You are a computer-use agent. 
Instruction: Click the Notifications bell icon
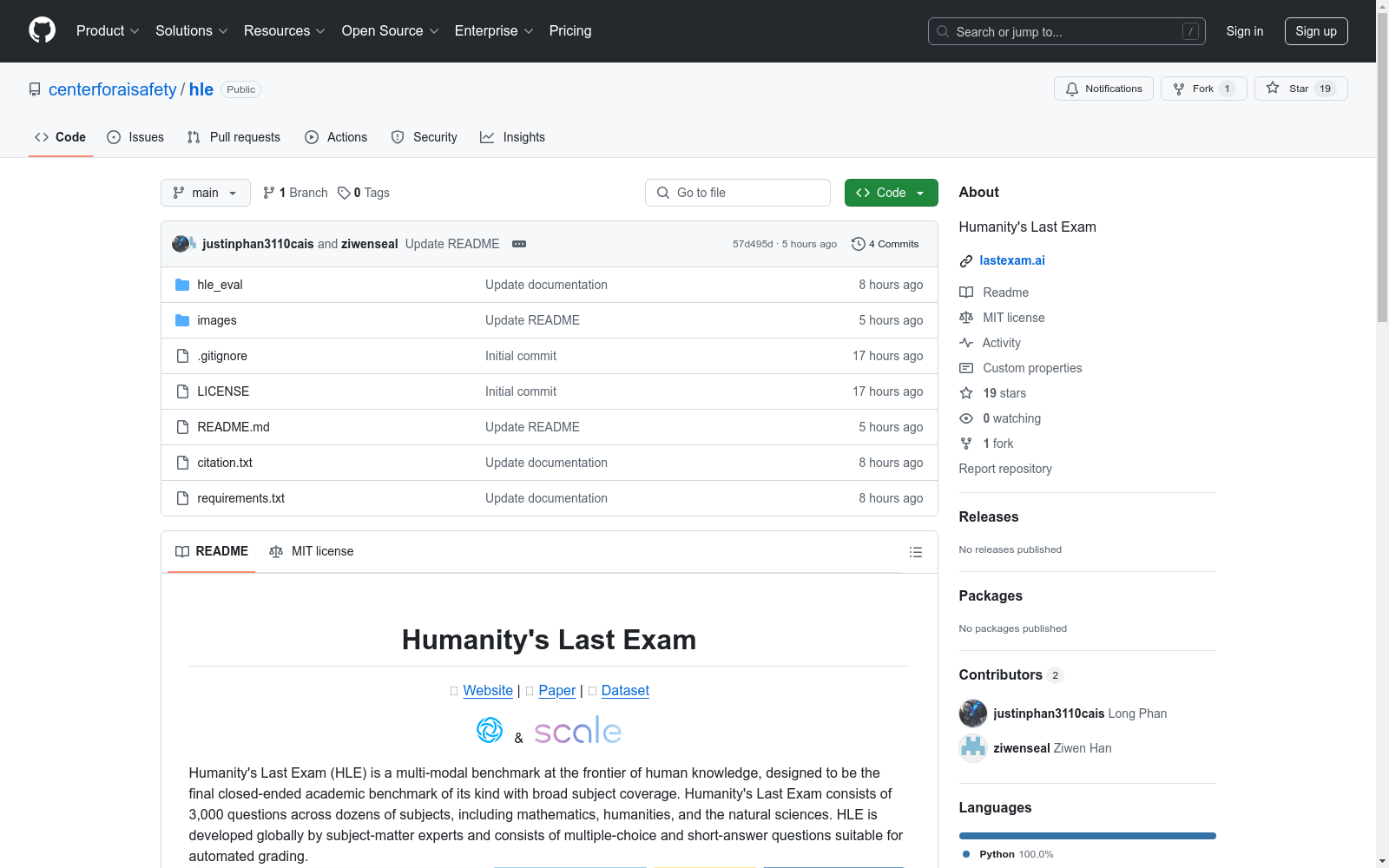click(x=1072, y=89)
